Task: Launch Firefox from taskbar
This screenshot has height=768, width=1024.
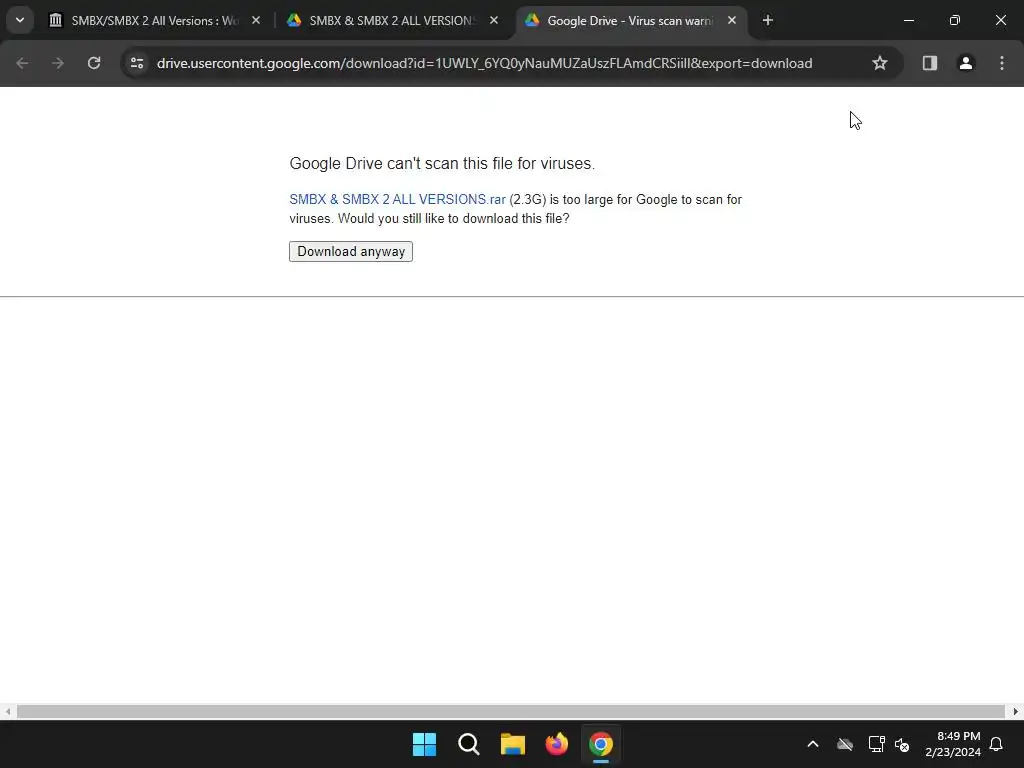Action: point(556,744)
